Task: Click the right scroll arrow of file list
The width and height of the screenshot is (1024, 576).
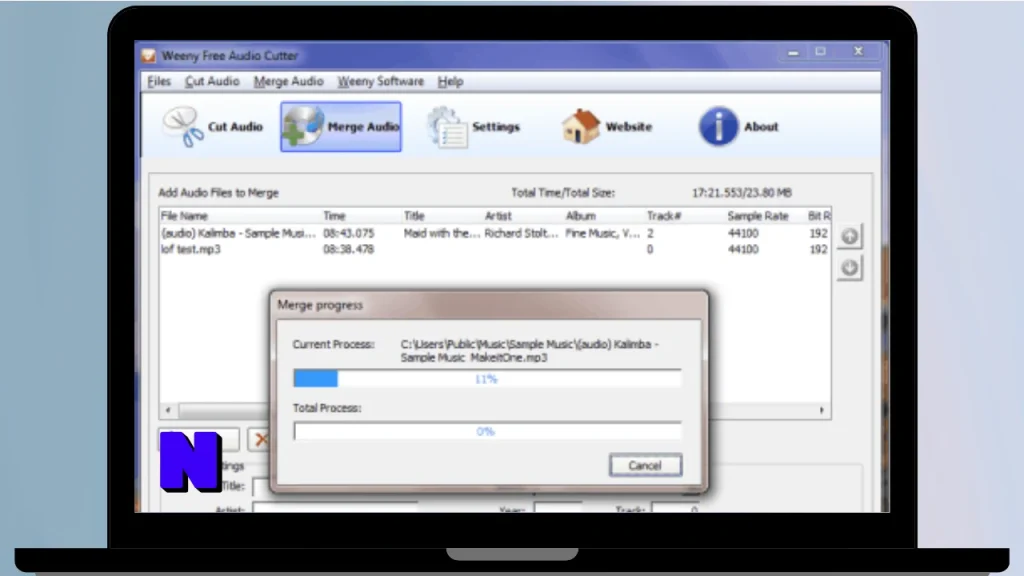Action: 822,410
